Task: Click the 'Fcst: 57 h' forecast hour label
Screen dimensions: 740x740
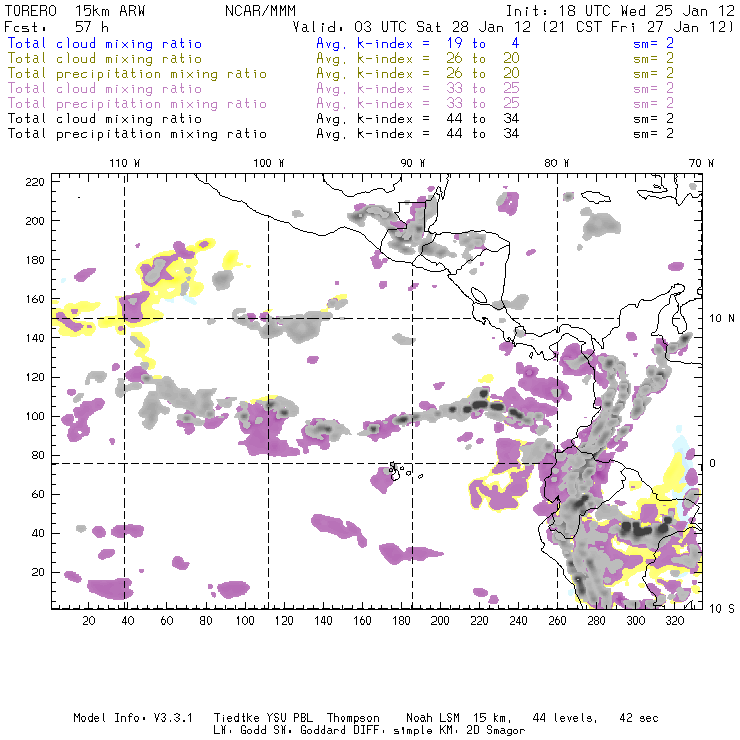Action: (x=57, y=27)
